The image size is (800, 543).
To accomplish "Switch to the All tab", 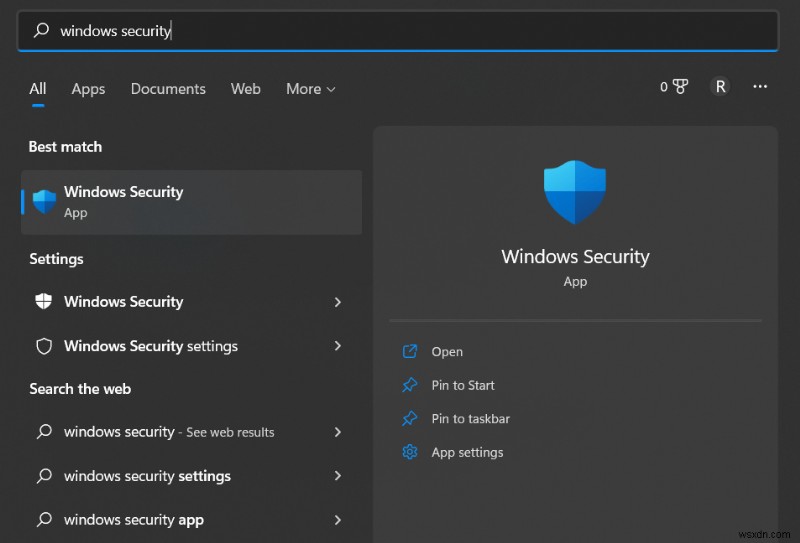I will [38, 89].
